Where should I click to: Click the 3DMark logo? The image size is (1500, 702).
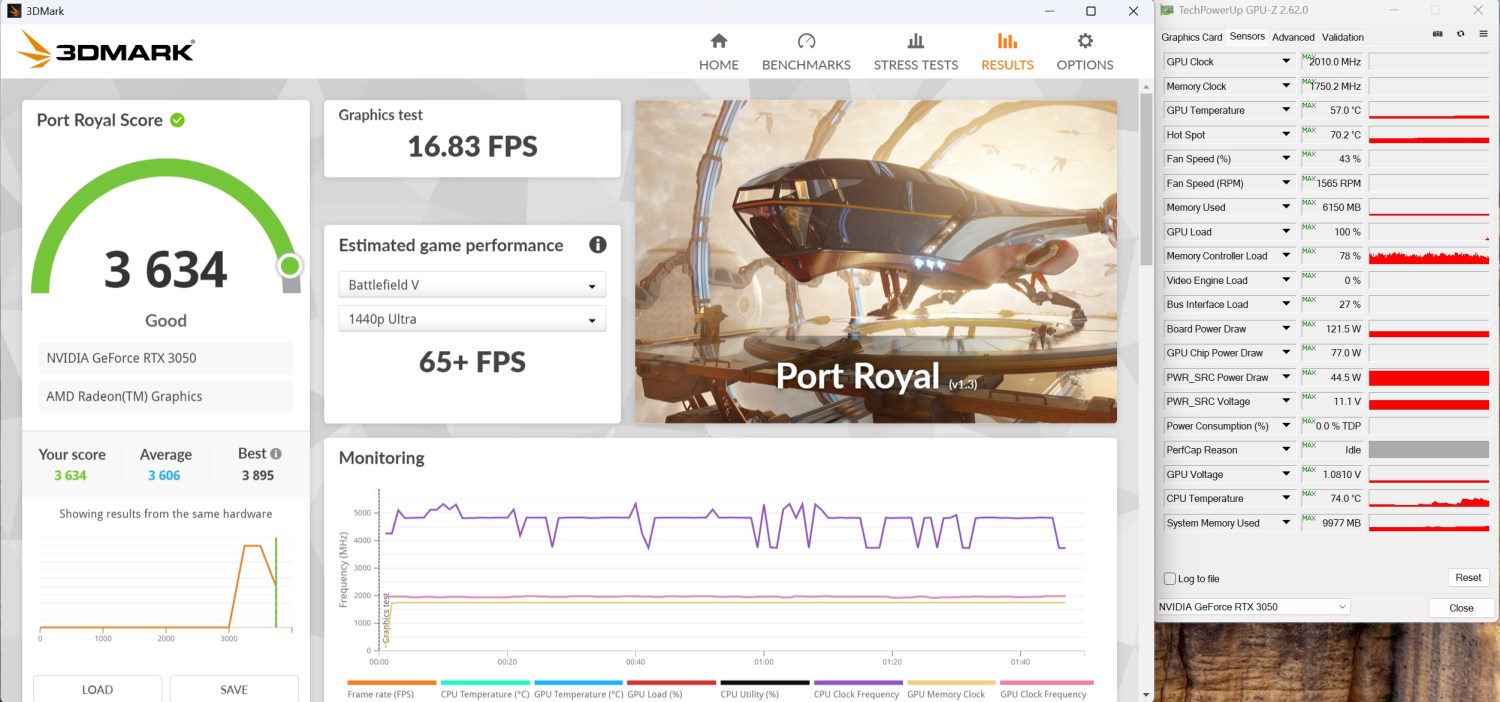tap(105, 50)
